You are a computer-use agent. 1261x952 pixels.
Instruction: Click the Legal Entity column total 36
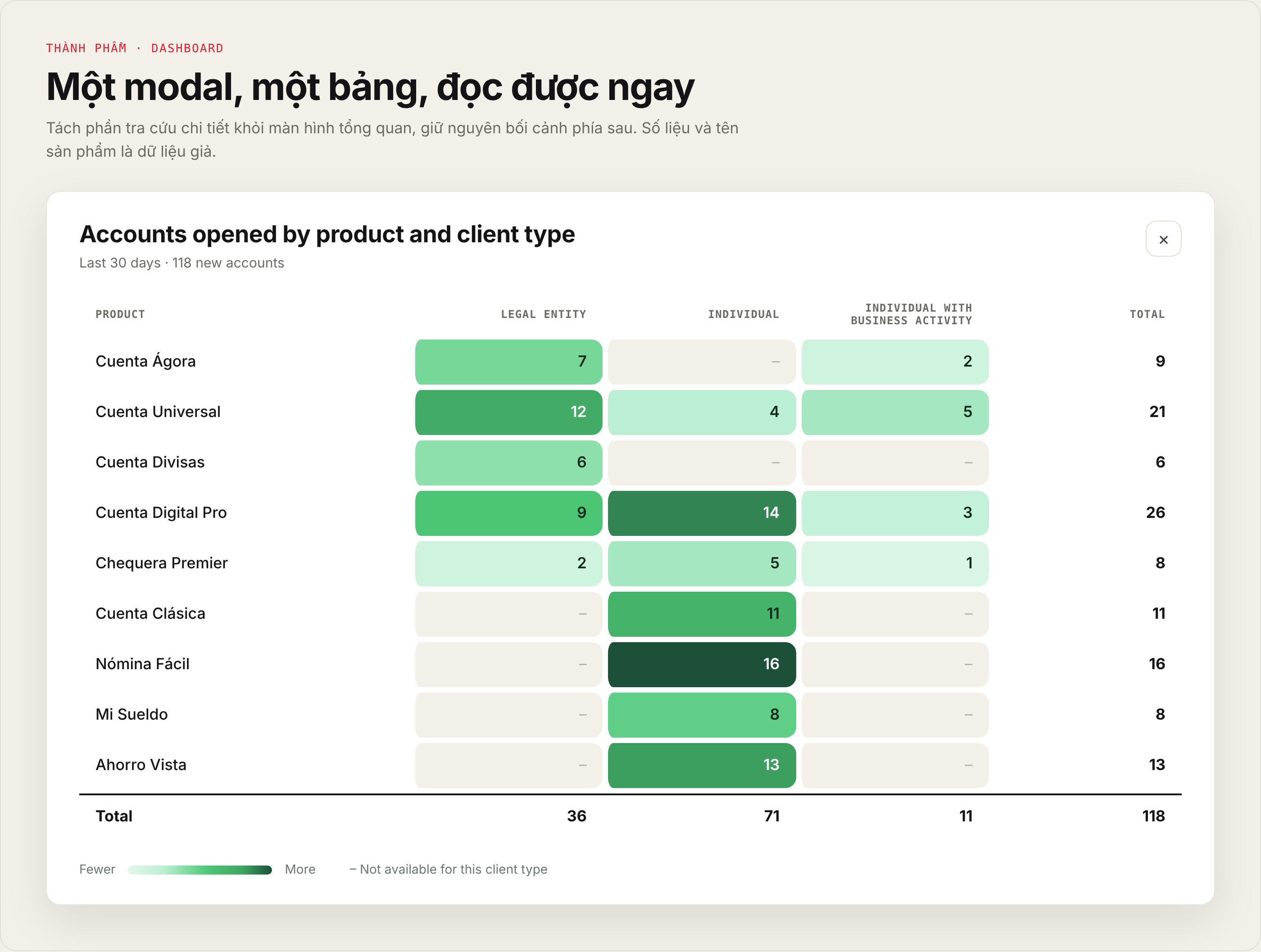(576, 816)
